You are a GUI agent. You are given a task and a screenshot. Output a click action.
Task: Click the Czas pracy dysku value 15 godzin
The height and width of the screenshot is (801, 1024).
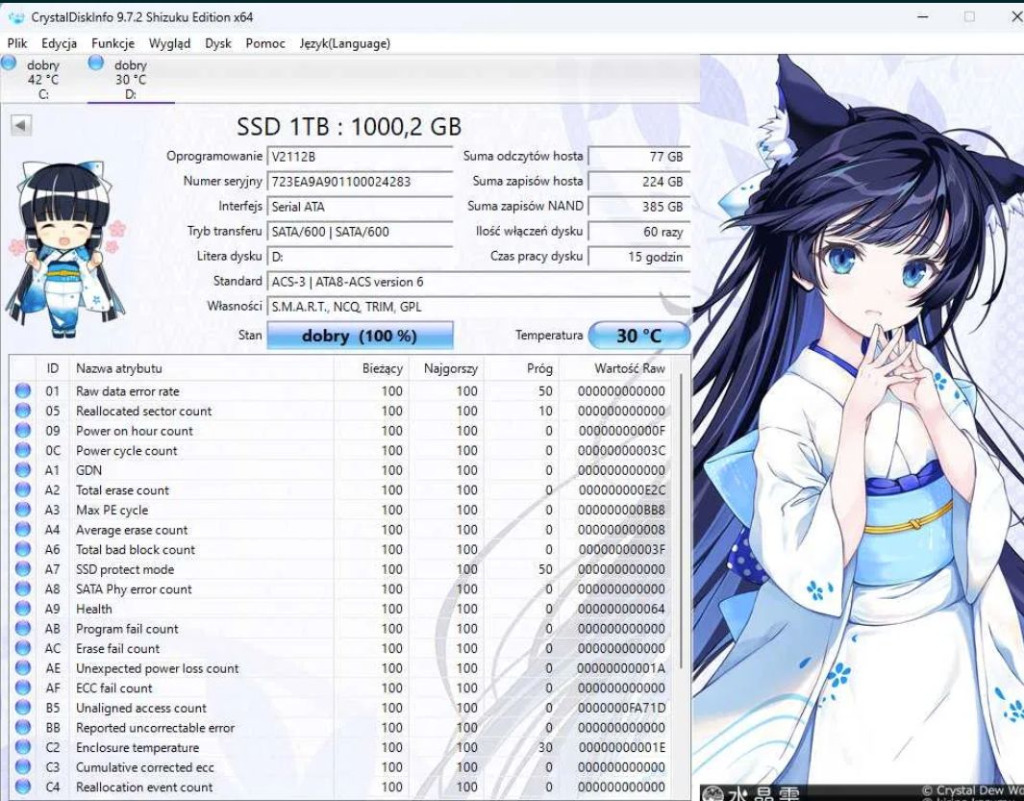639,257
